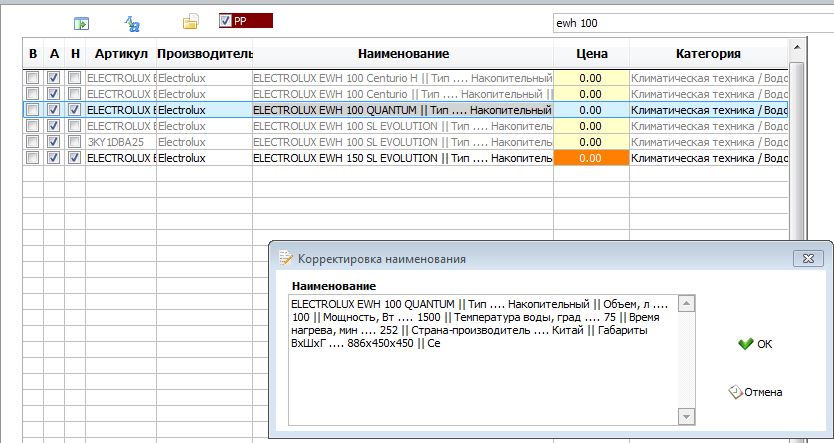Close the Корректировка наименования dialog
Screen dimensions: 834x443
[x=808, y=258]
